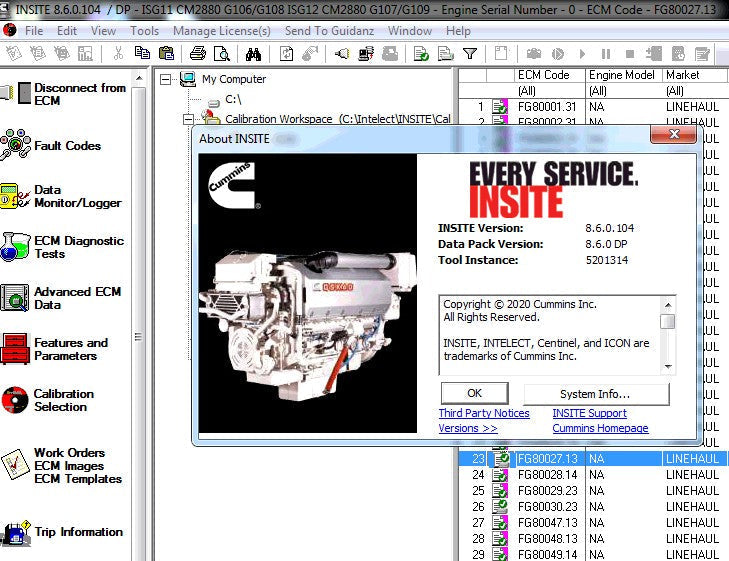The width and height of the screenshot is (729, 561).
Task: Select the FG80047.13 calibration row
Action: coord(593,523)
